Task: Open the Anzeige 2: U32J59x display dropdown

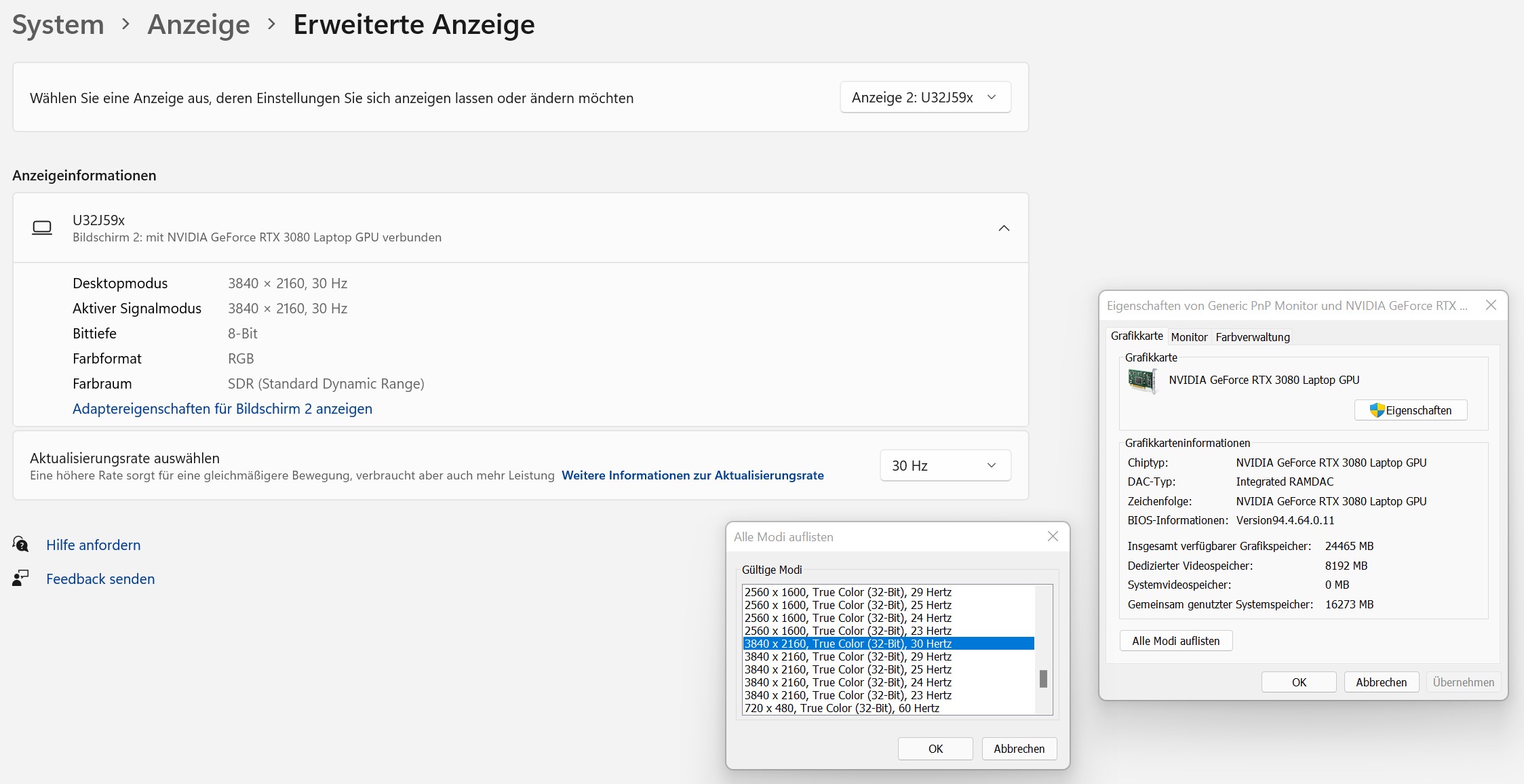Action: tap(925, 98)
